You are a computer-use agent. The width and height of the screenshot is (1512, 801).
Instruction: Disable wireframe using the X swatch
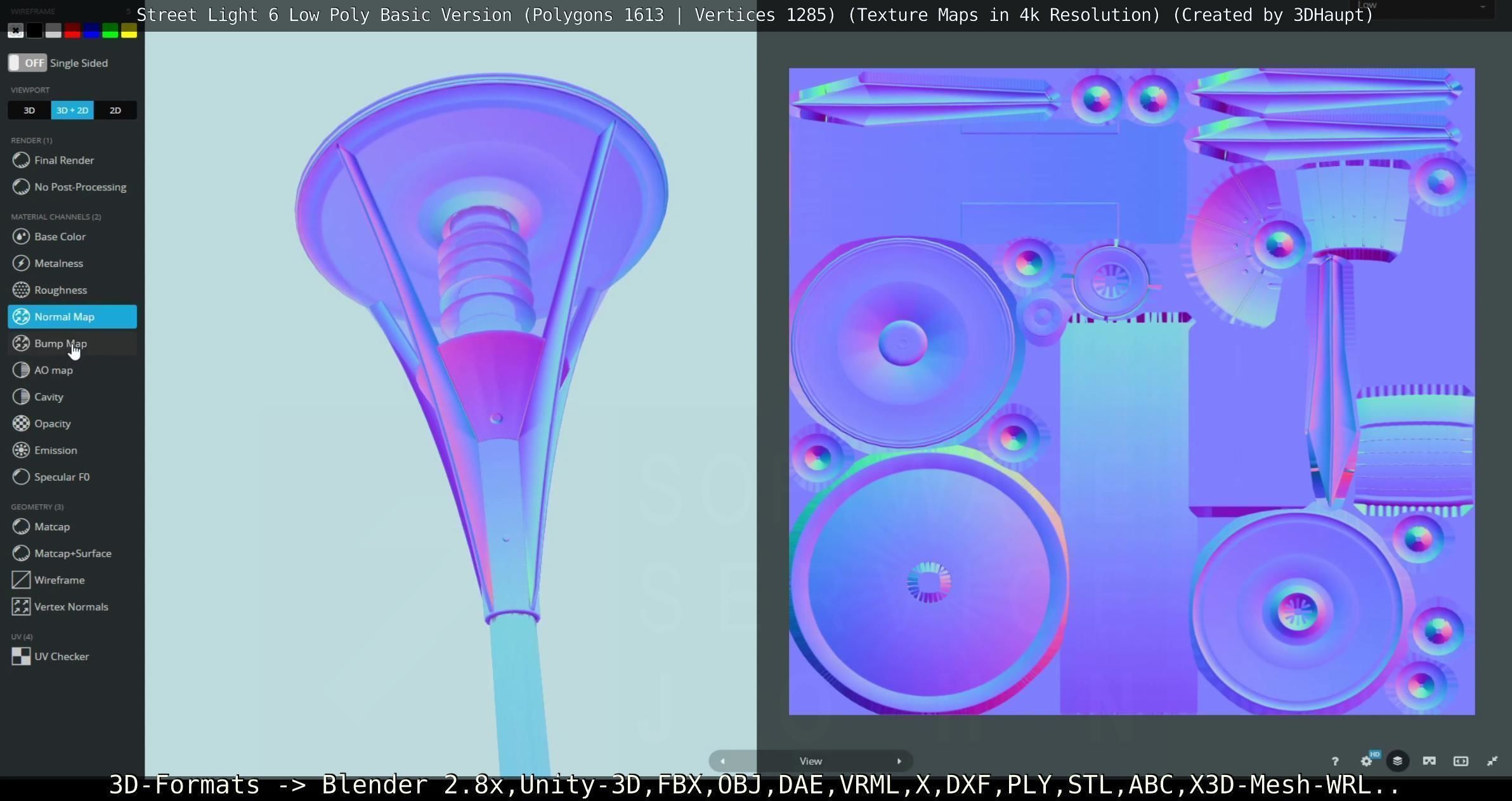pos(16,30)
